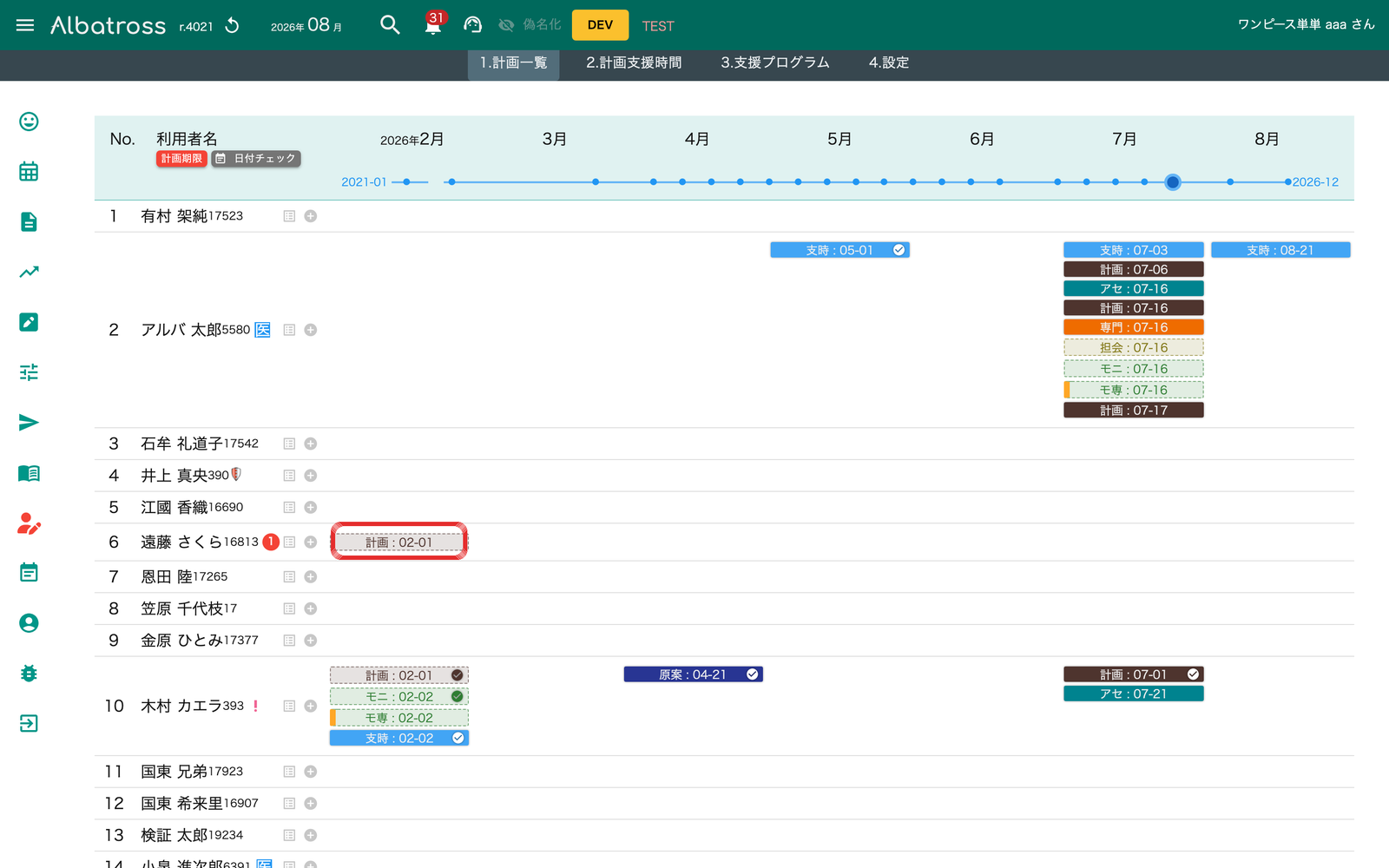Open the account circle sidebar icon
Image resolution: width=1389 pixels, height=868 pixels.
click(29, 623)
